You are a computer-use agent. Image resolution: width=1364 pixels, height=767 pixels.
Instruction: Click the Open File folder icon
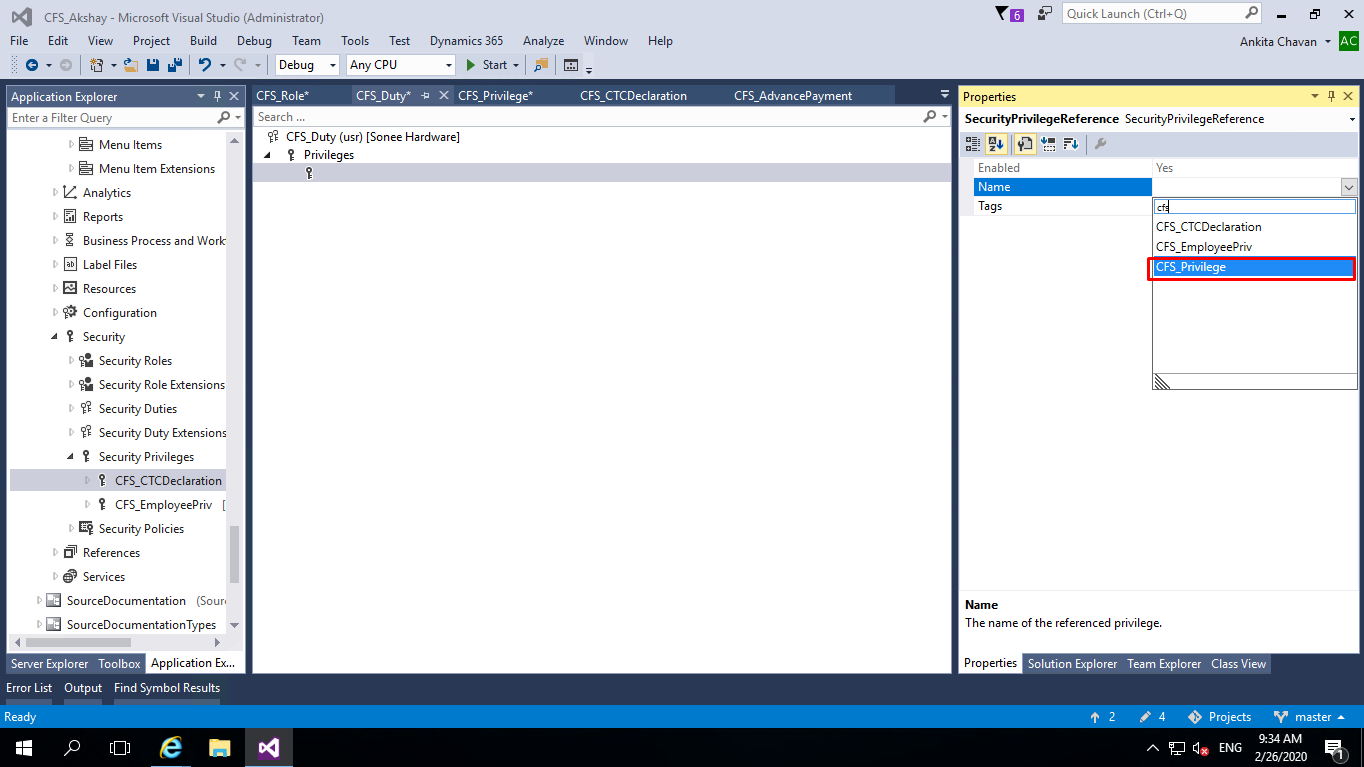[x=131, y=65]
